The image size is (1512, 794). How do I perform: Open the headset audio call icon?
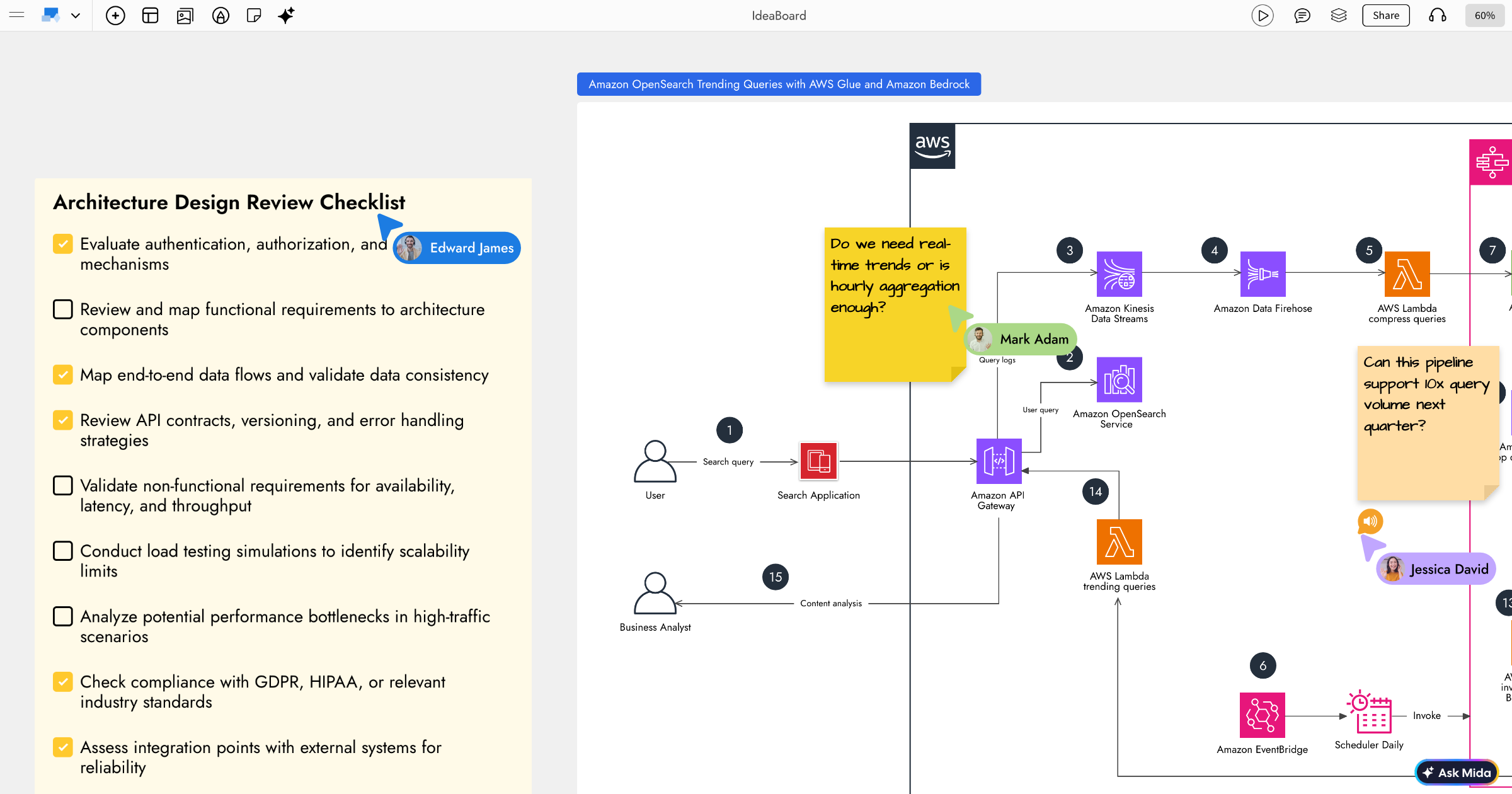tap(1438, 16)
